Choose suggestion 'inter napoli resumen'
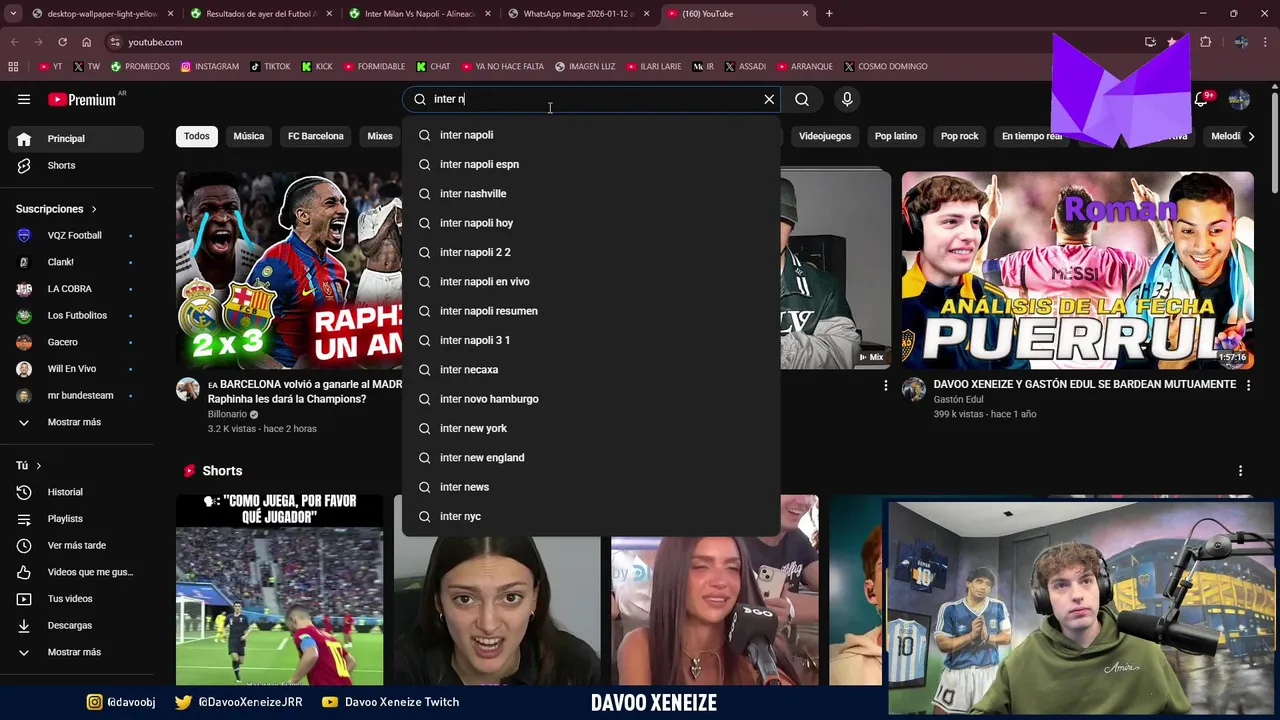Screen dimensions: 1280x720 [591, 311]
